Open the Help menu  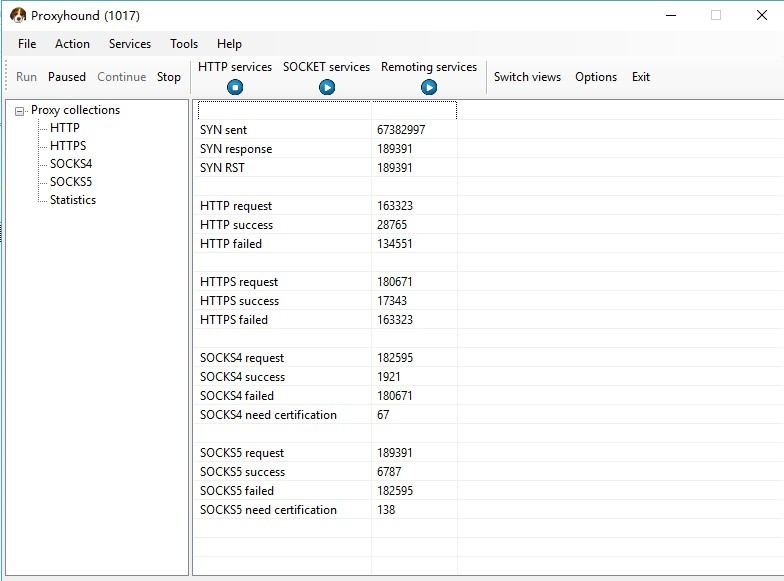click(x=230, y=44)
